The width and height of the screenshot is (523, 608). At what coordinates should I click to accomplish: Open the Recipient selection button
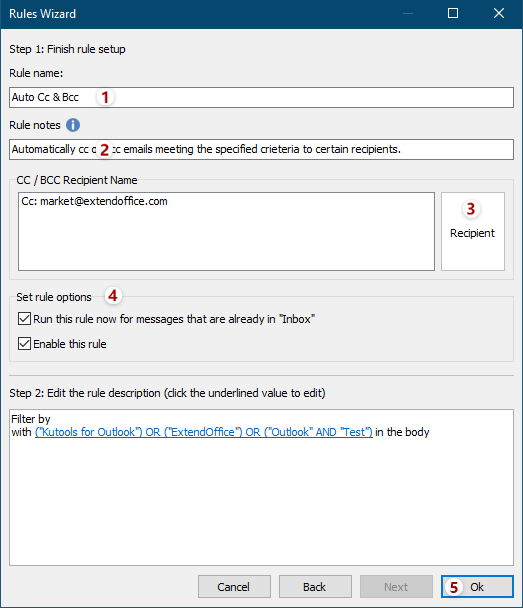tap(473, 231)
